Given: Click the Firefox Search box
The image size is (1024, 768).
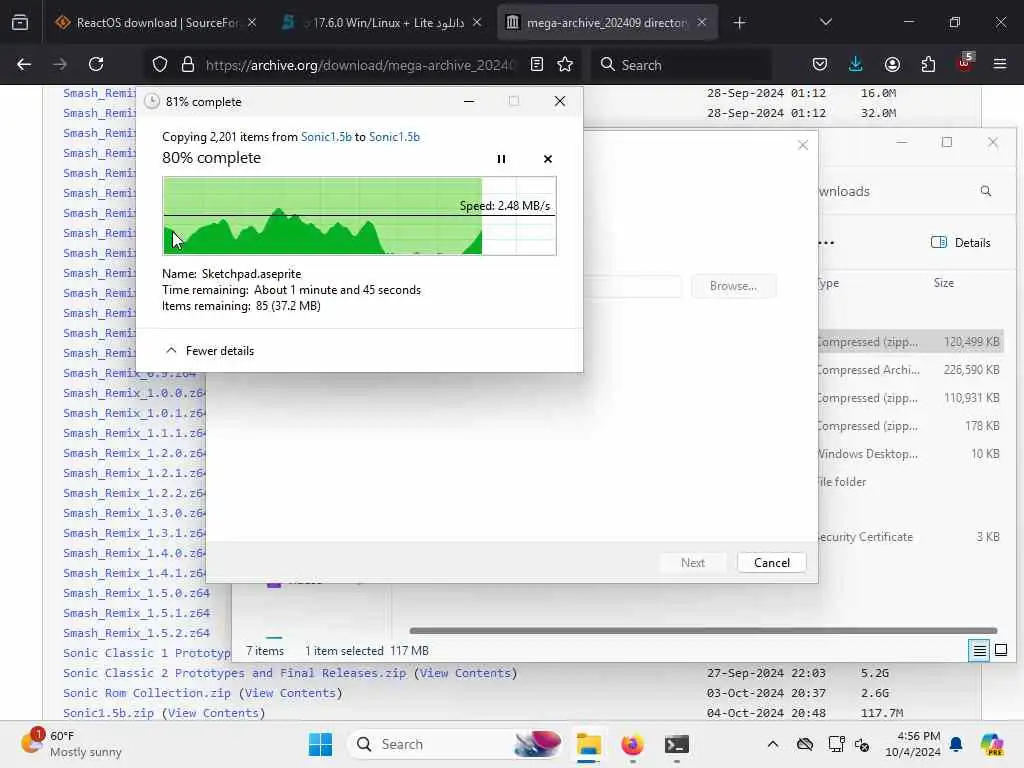Looking at the screenshot, I should (x=682, y=65).
